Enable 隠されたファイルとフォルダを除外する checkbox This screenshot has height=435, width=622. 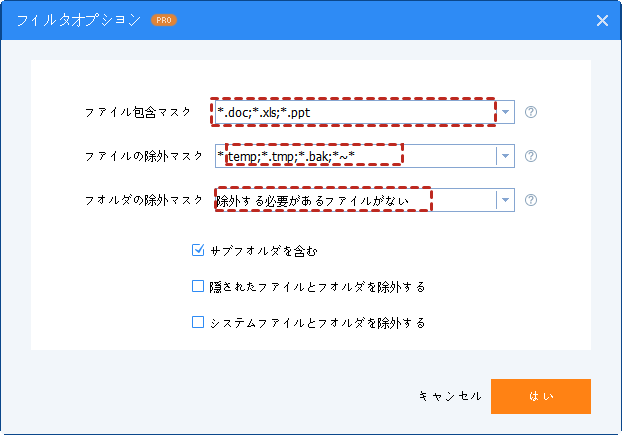coord(198,287)
